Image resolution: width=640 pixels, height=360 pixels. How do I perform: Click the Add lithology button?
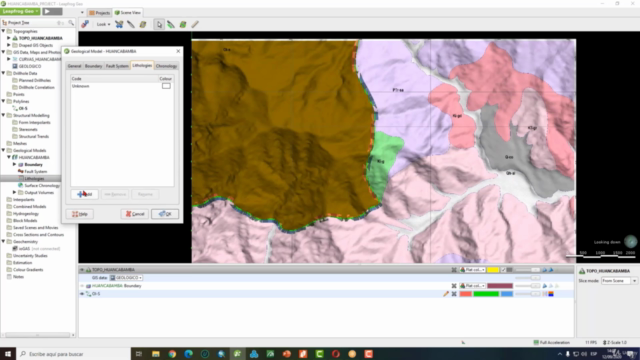click(x=84, y=194)
